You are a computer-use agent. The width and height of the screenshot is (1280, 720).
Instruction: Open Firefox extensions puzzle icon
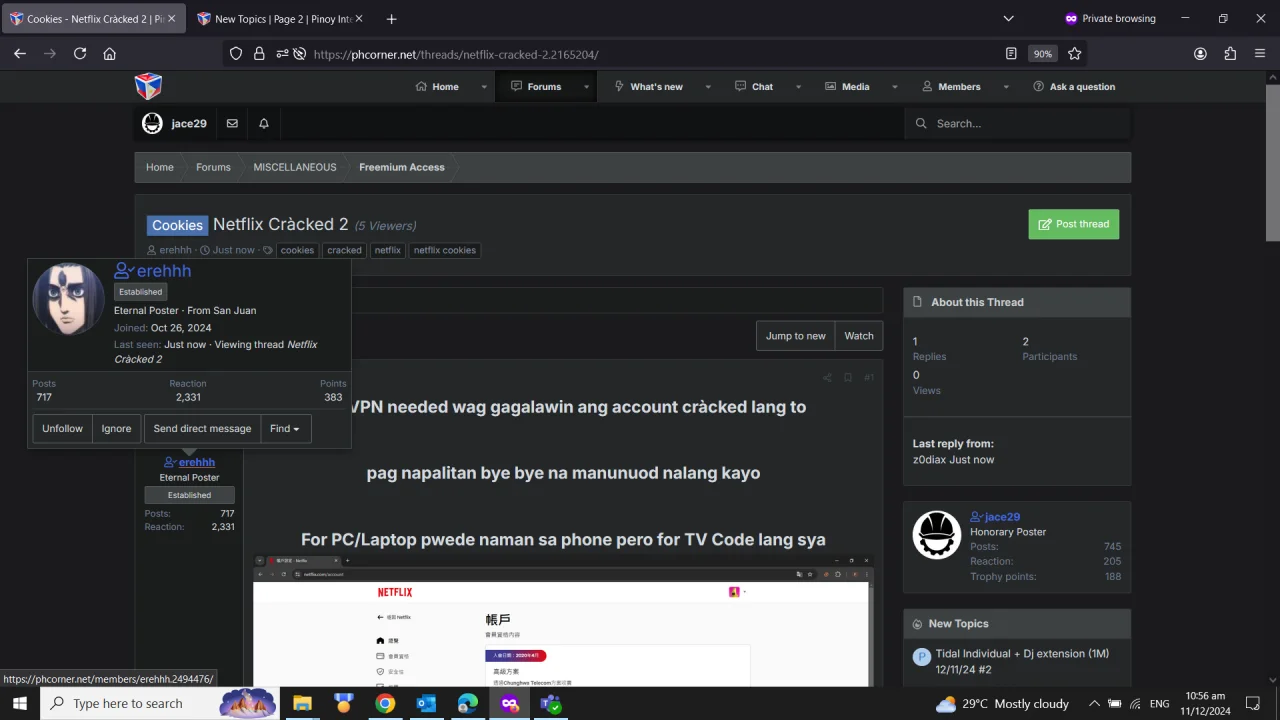point(1230,54)
